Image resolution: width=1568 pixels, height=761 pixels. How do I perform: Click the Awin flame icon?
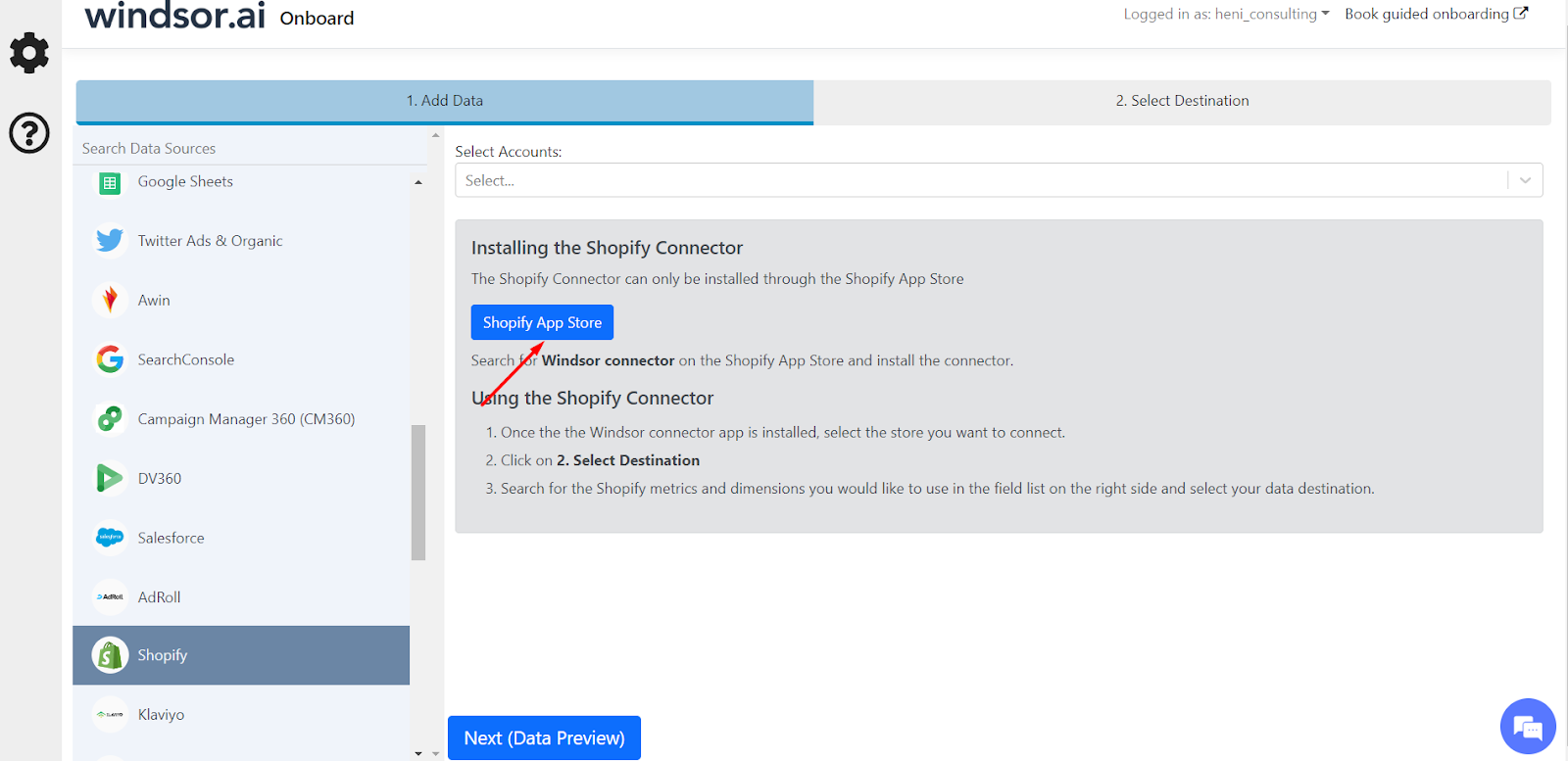(x=110, y=300)
